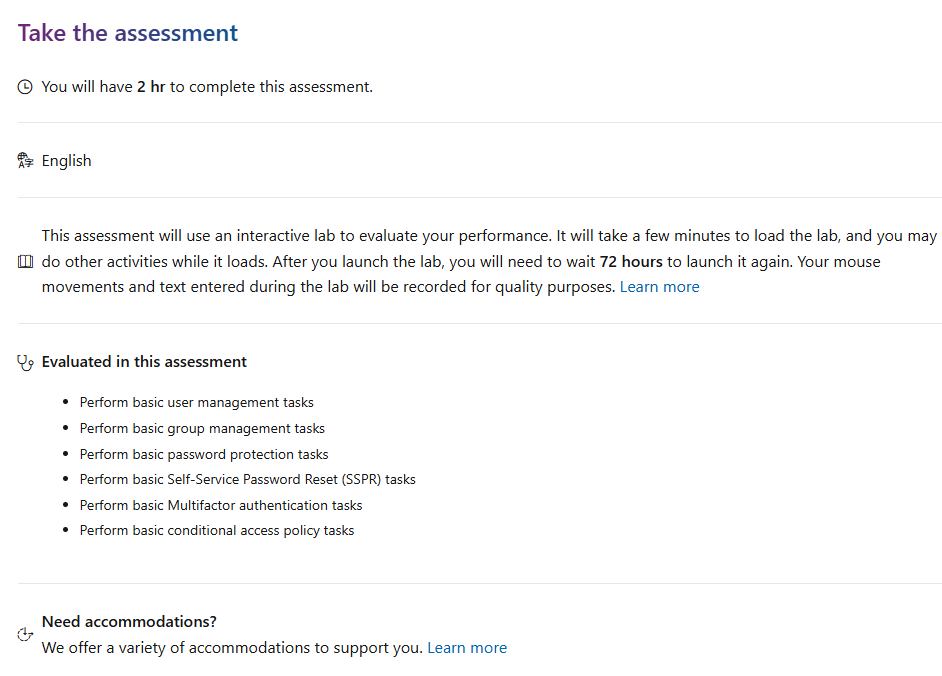Click the 2 hr time limit text
Viewport: 942px width, 676px height.
click(x=151, y=87)
